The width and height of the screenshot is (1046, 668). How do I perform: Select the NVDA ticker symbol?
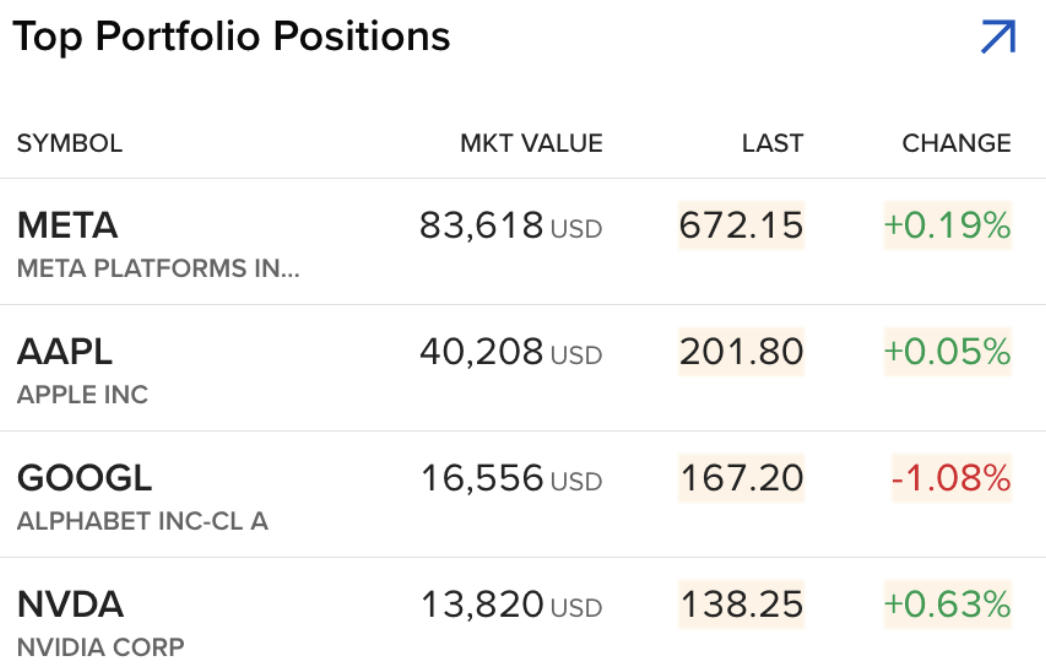coord(70,605)
